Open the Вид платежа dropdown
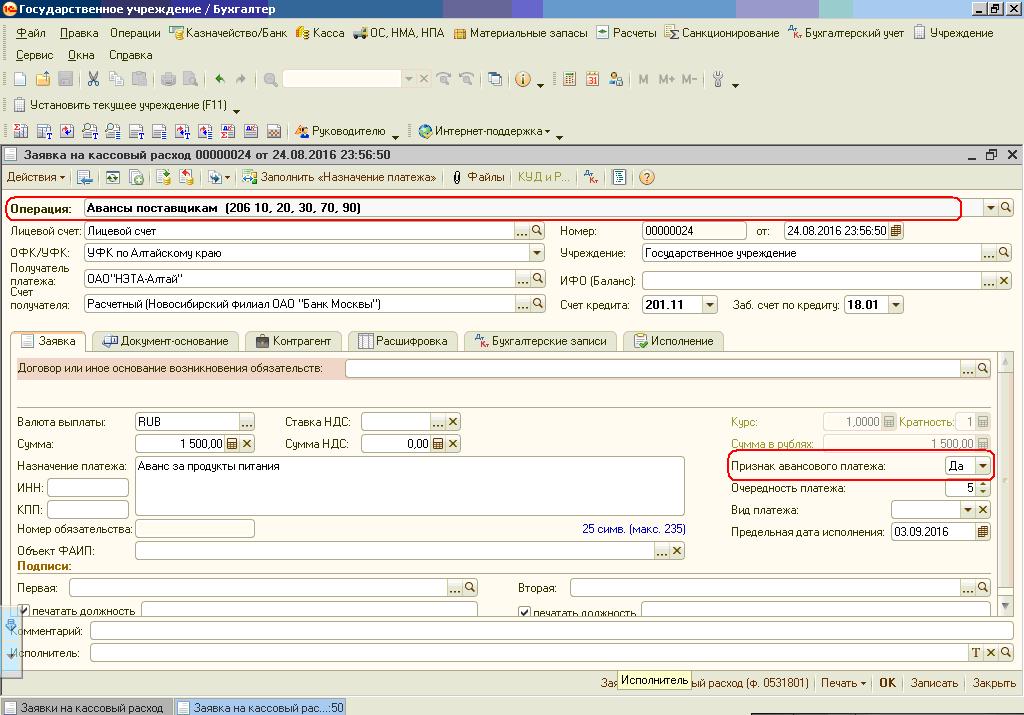This screenshot has height=715, width=1024. [x=967, y=510]
